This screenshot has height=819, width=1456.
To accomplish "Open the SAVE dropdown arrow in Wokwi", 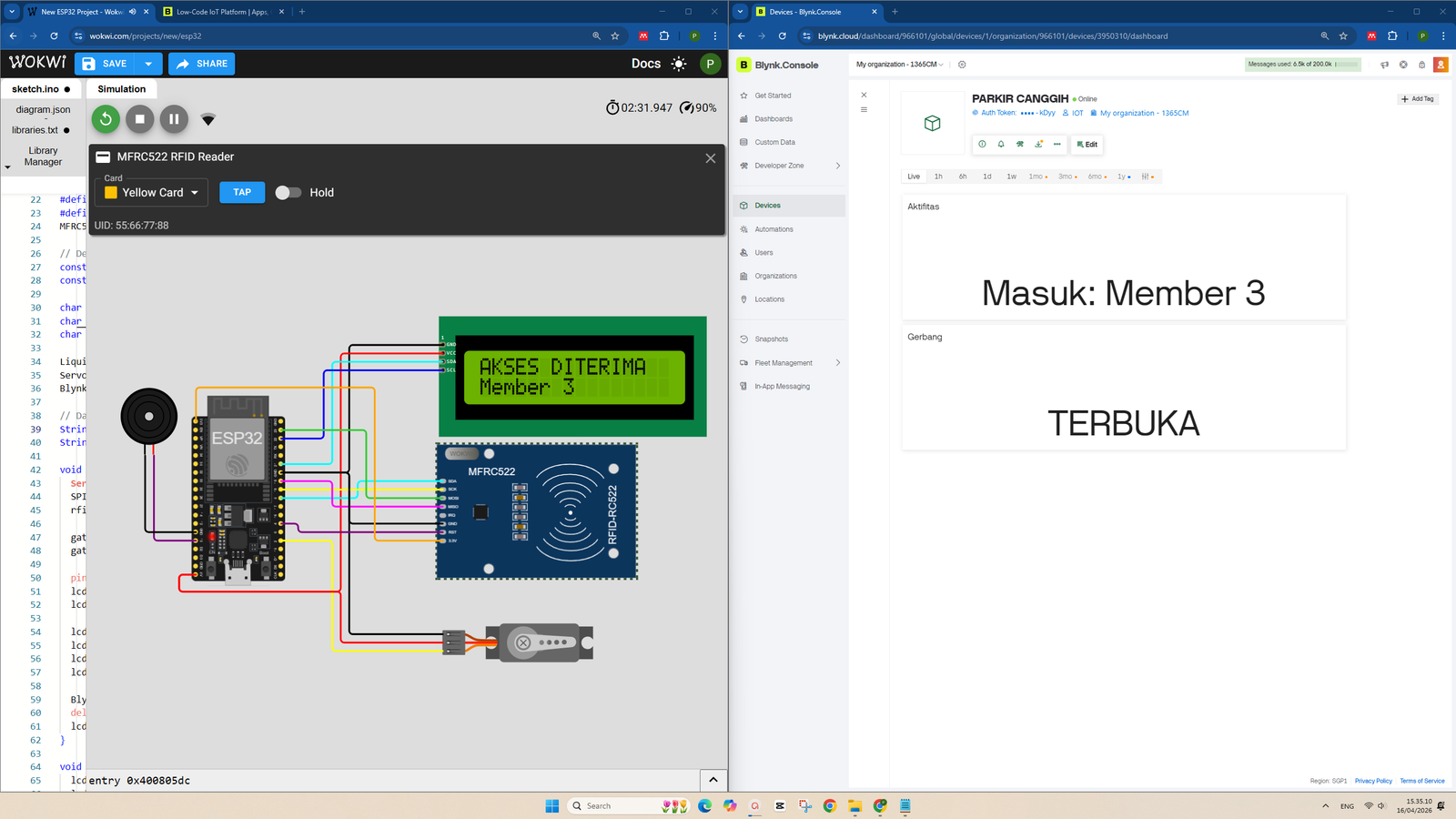I will click(148, 64).
